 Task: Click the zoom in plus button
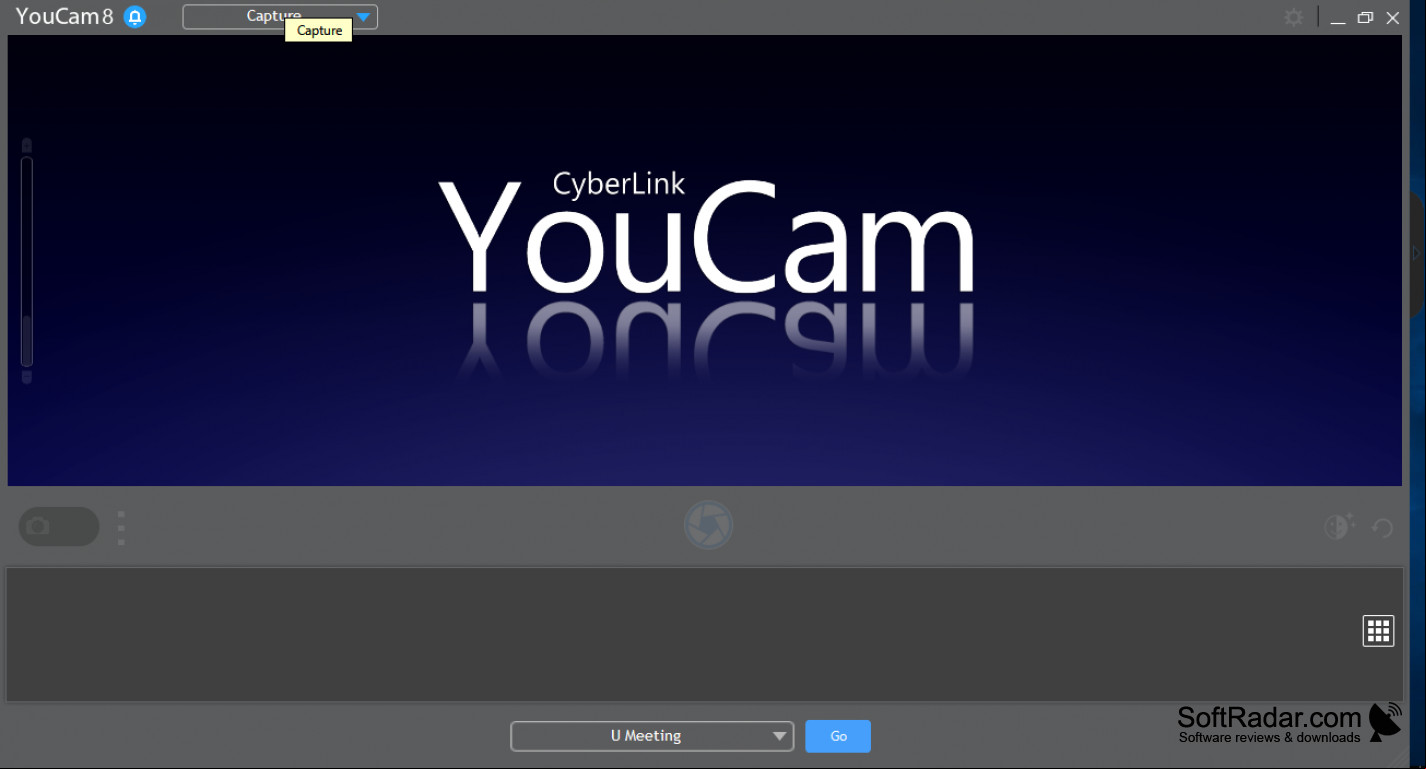27,146
